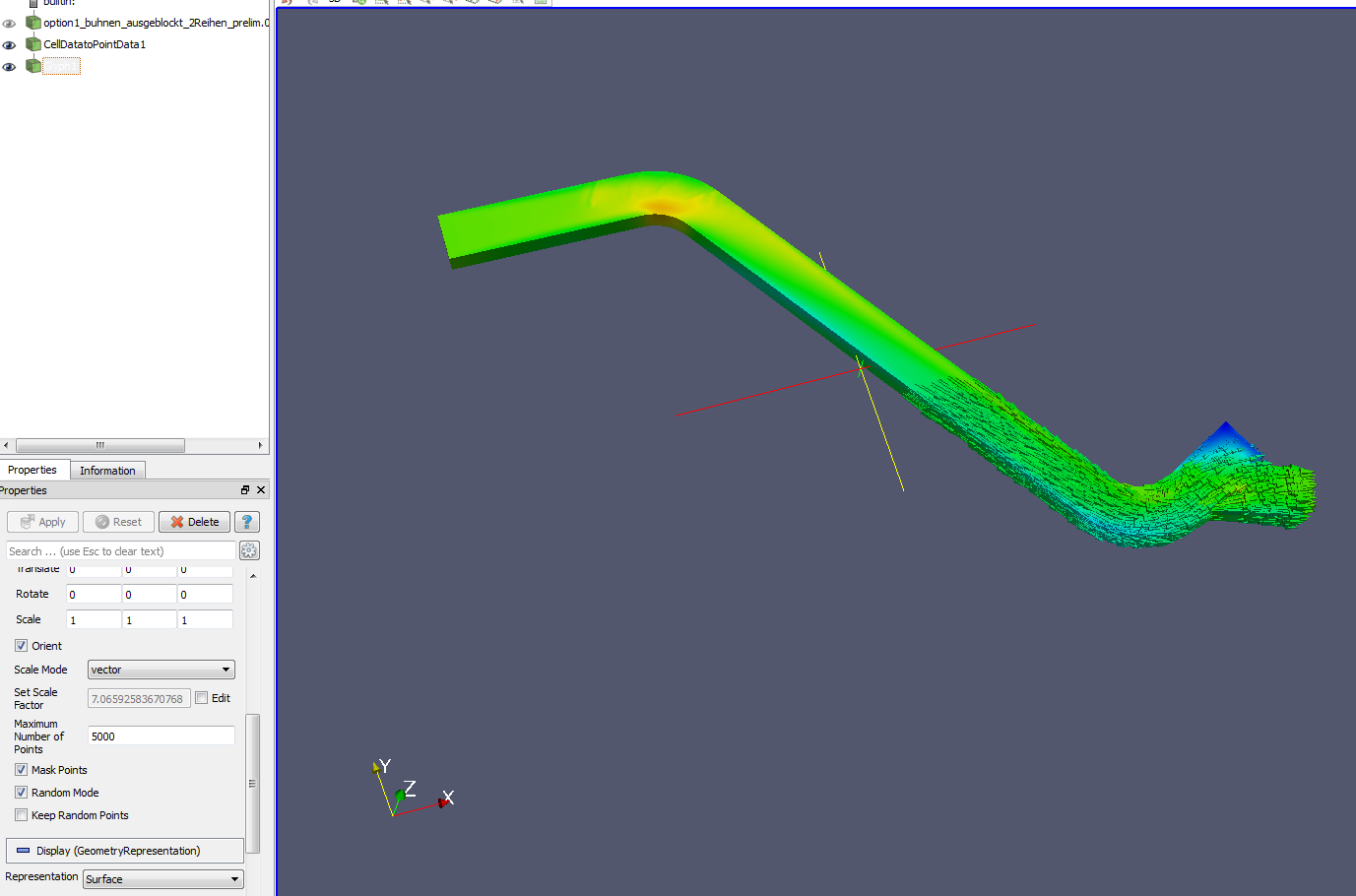Uncheck the Orient checkbox
The width and height of the screenshot is (1356, 896).
pos(22,646)
